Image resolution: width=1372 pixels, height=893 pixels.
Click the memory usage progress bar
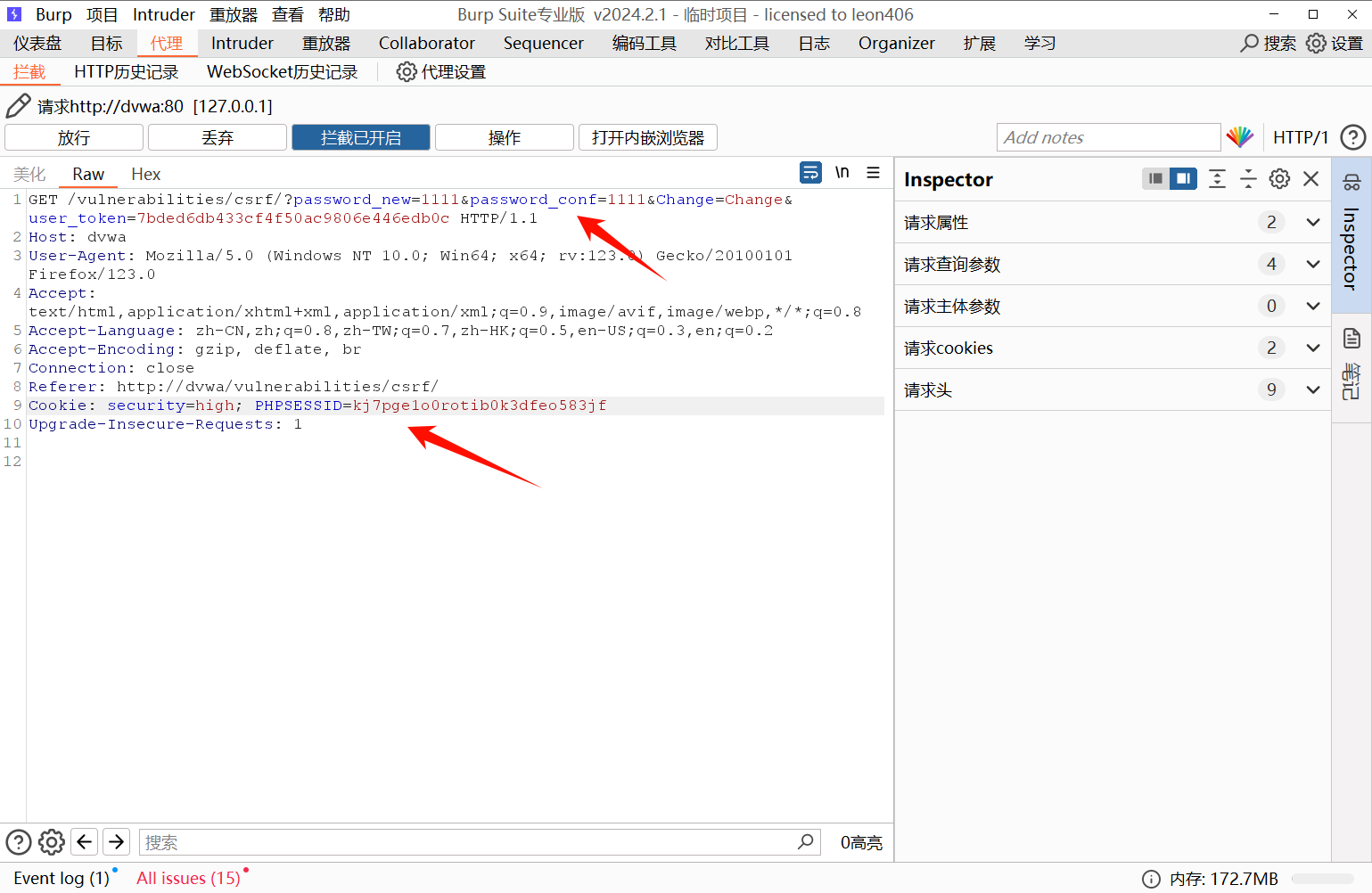[1322, 879]
